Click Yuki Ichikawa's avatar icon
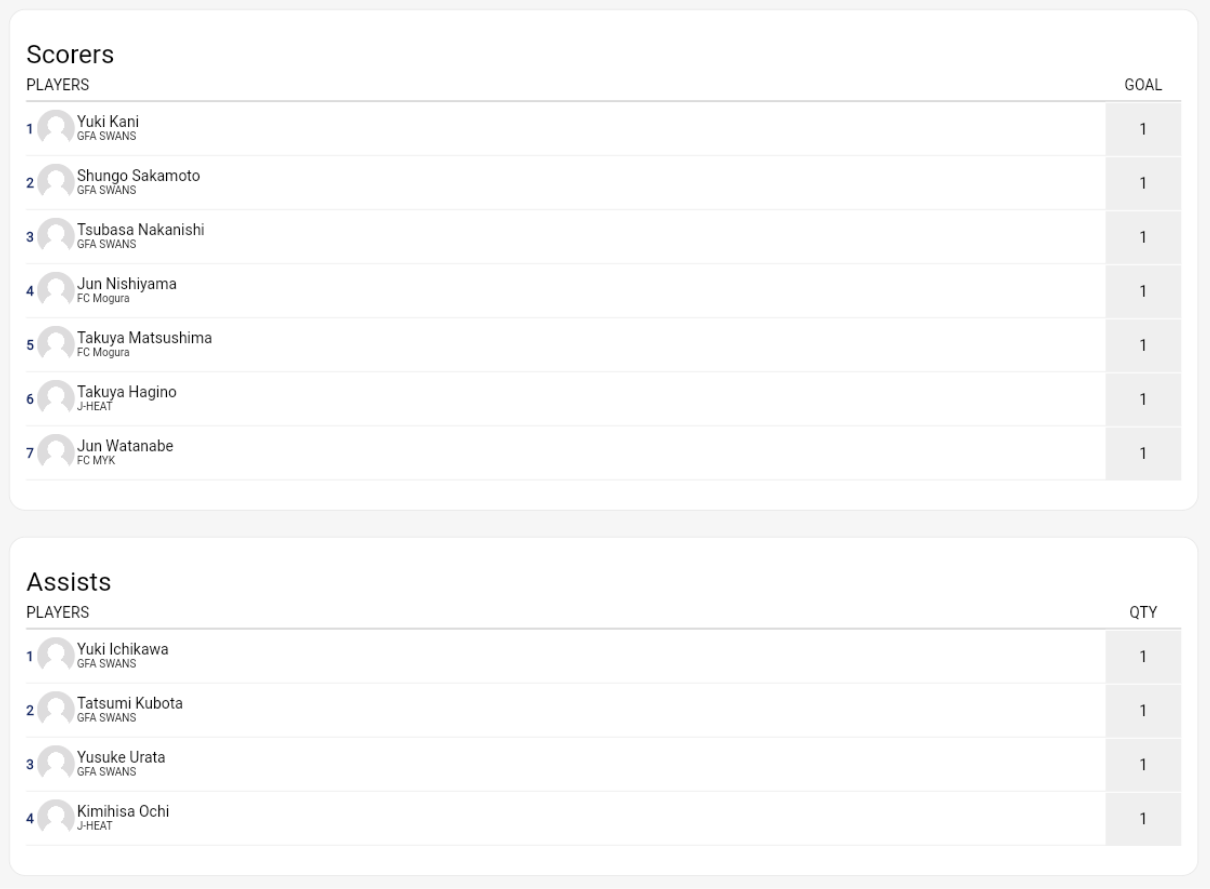 (x=56, y=656)
